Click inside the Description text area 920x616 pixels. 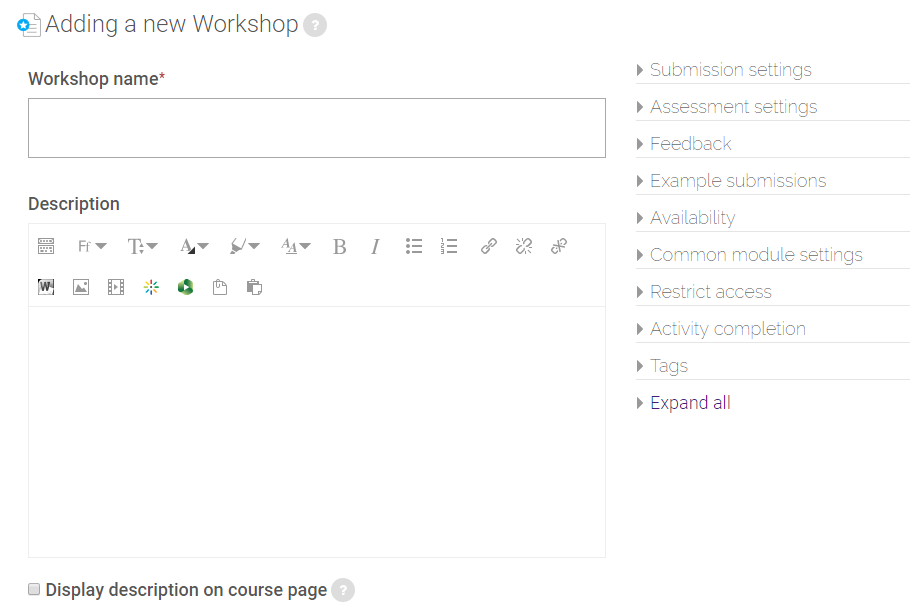click(317, 432)
